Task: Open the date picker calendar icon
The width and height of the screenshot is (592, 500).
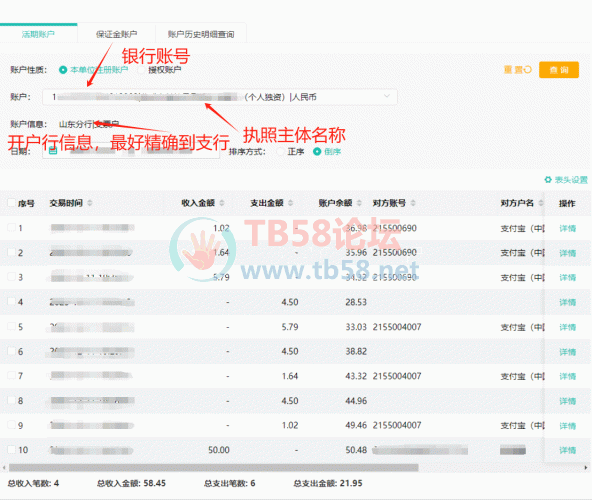Action: point(53,151)
